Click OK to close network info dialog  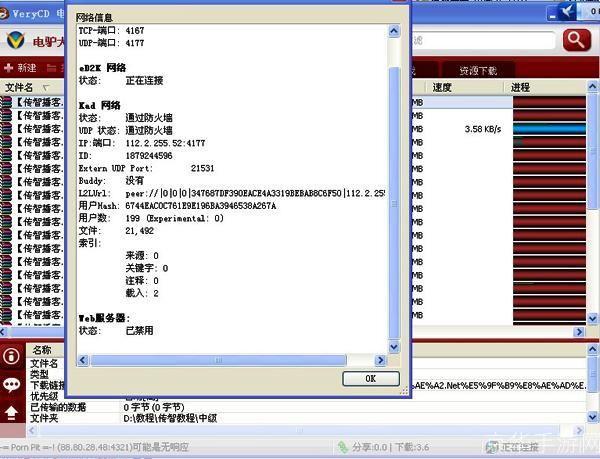(371, 379)
